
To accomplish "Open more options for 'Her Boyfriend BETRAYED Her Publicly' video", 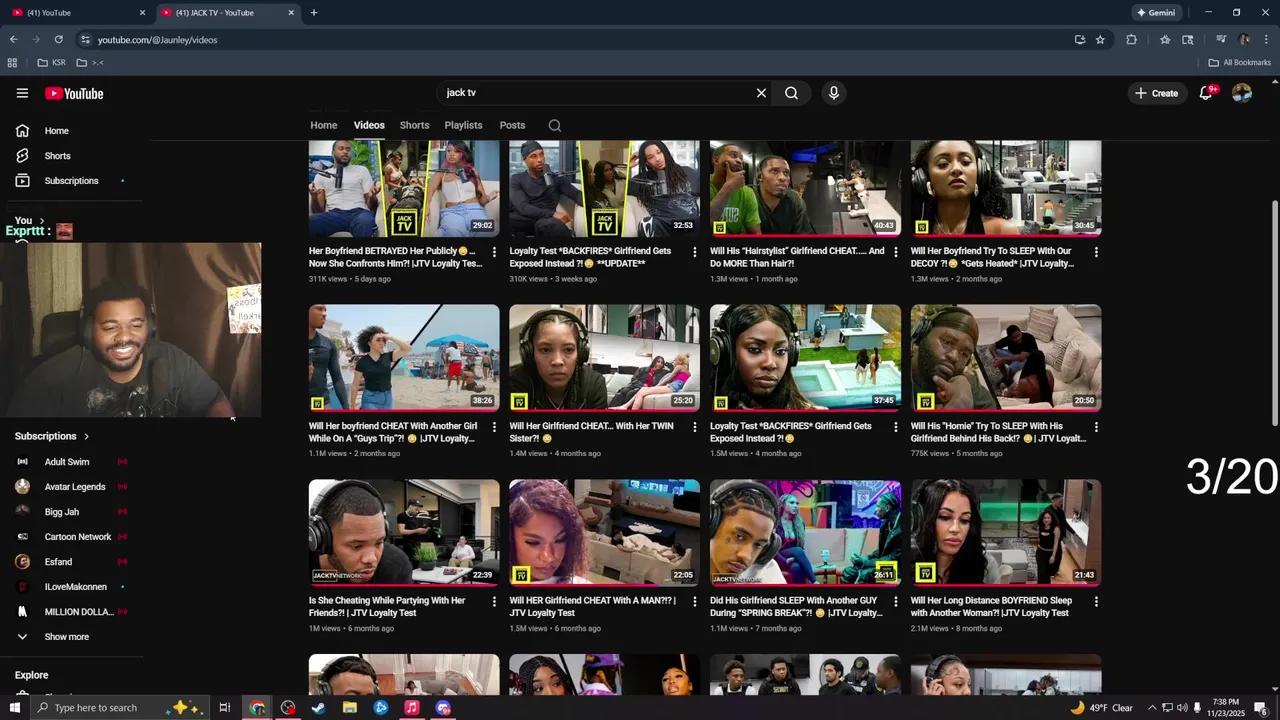I will (494, 252).
